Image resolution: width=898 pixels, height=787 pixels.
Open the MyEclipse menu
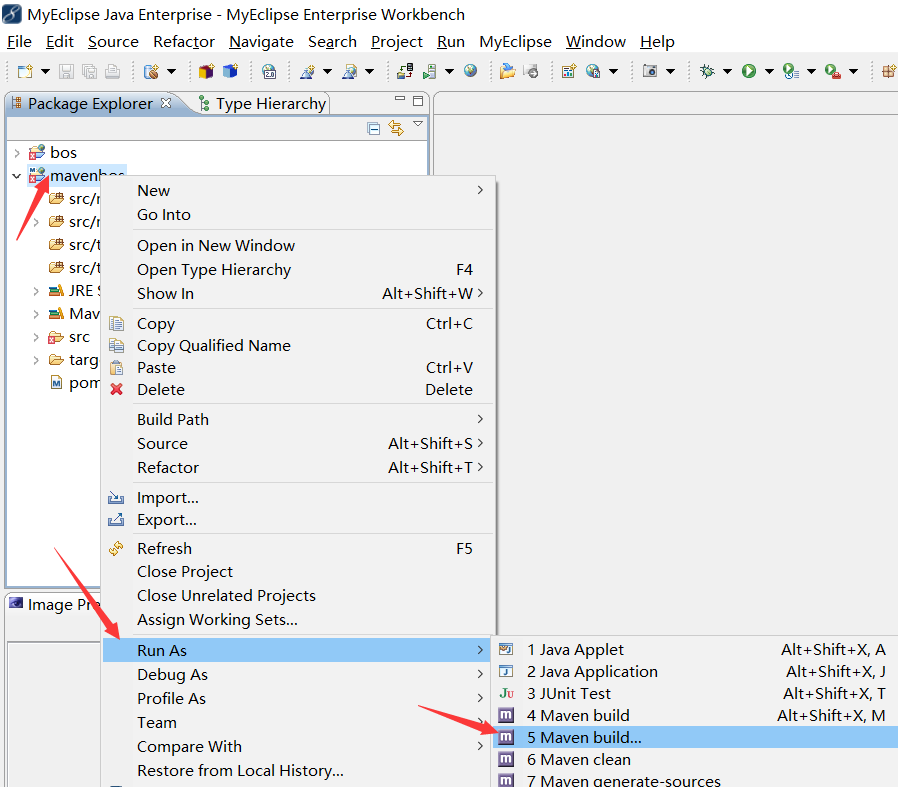[x=515, y=42]
